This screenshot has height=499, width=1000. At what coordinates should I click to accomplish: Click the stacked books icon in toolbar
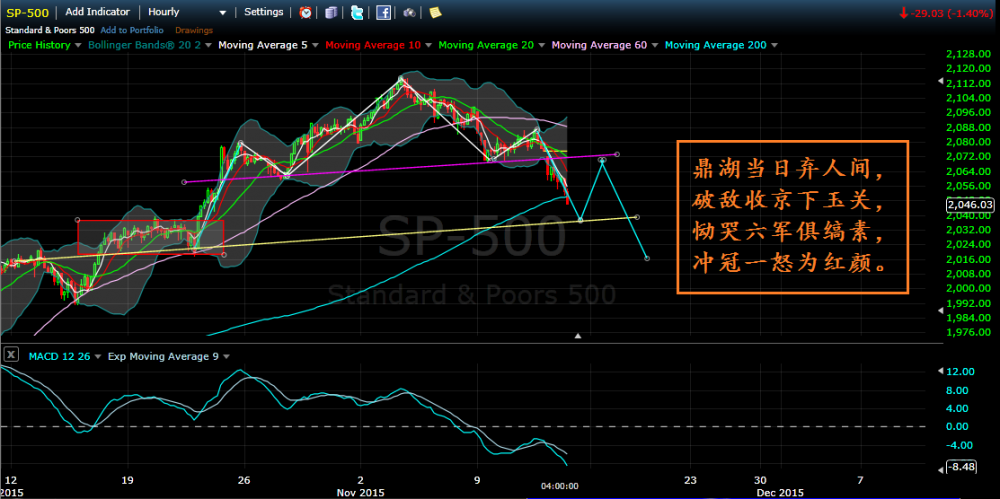[331, 12]
